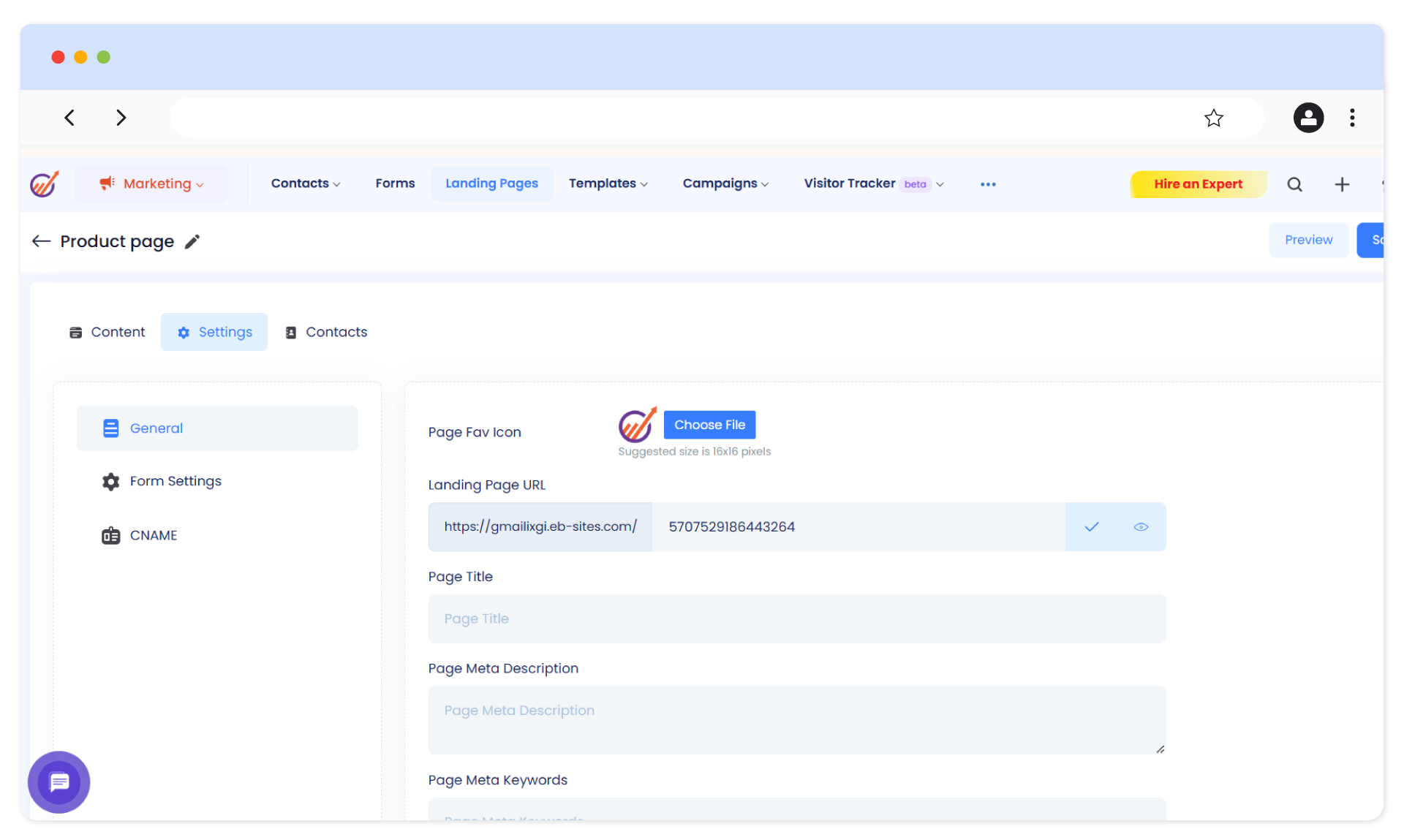1404x840 pixels.
Task: Open CNAME settings in the sidebar
Action: pos(154,535)
